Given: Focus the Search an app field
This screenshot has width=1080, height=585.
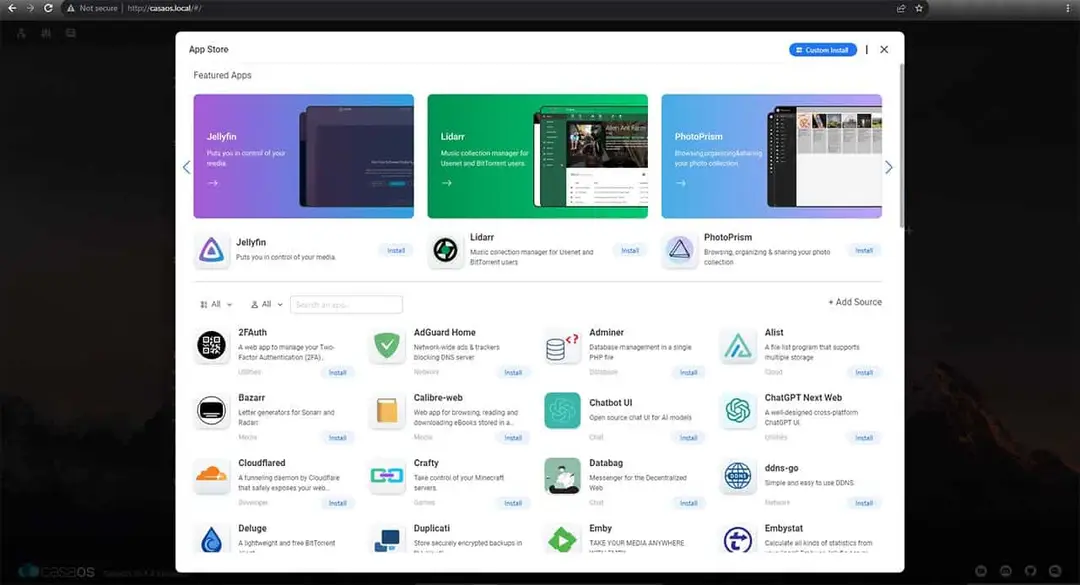Looking at the screenshot, I should click(x=346, y=305).
